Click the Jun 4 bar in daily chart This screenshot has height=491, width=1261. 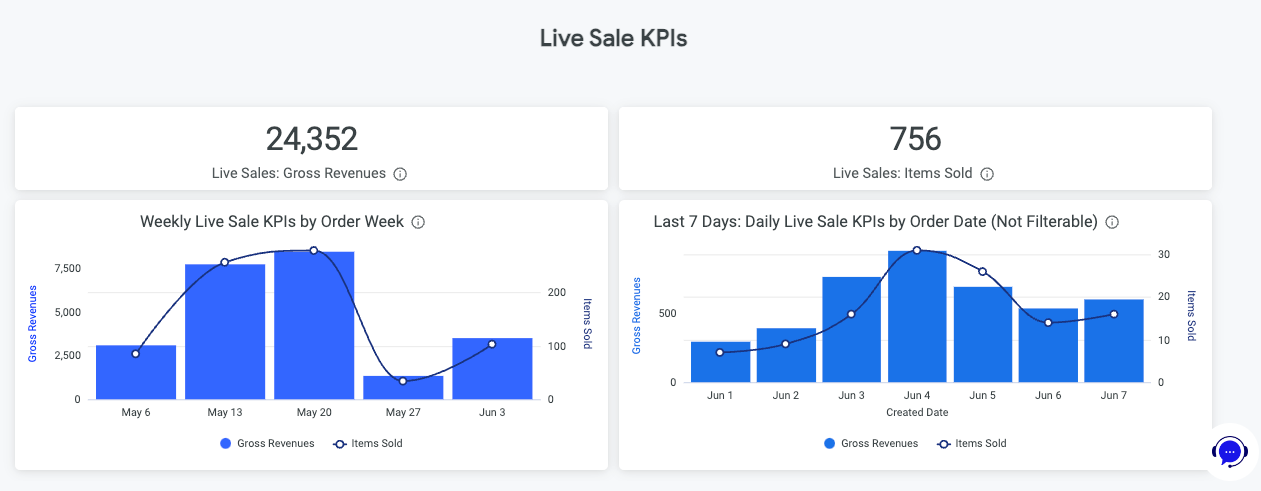click(917, 320)
